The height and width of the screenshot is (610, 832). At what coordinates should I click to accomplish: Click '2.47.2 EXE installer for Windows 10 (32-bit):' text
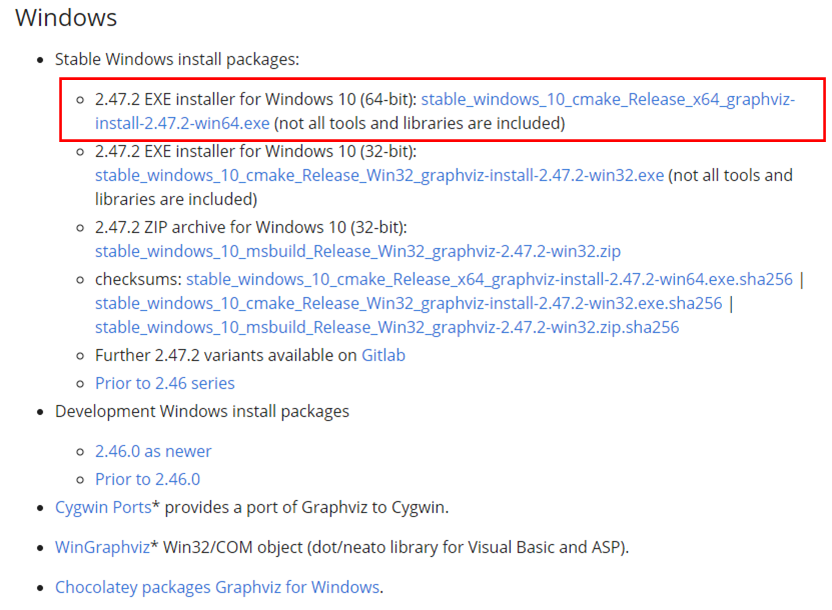tap(256, 151)
